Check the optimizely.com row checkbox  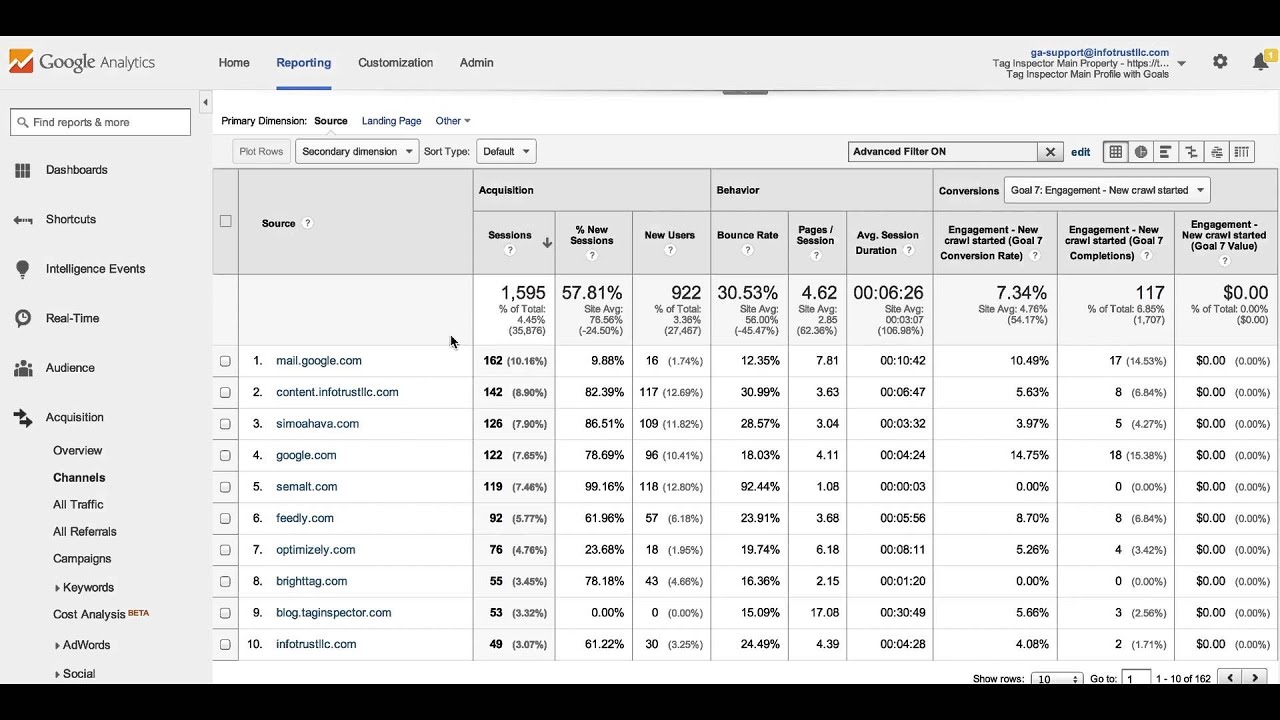point(225,550)
